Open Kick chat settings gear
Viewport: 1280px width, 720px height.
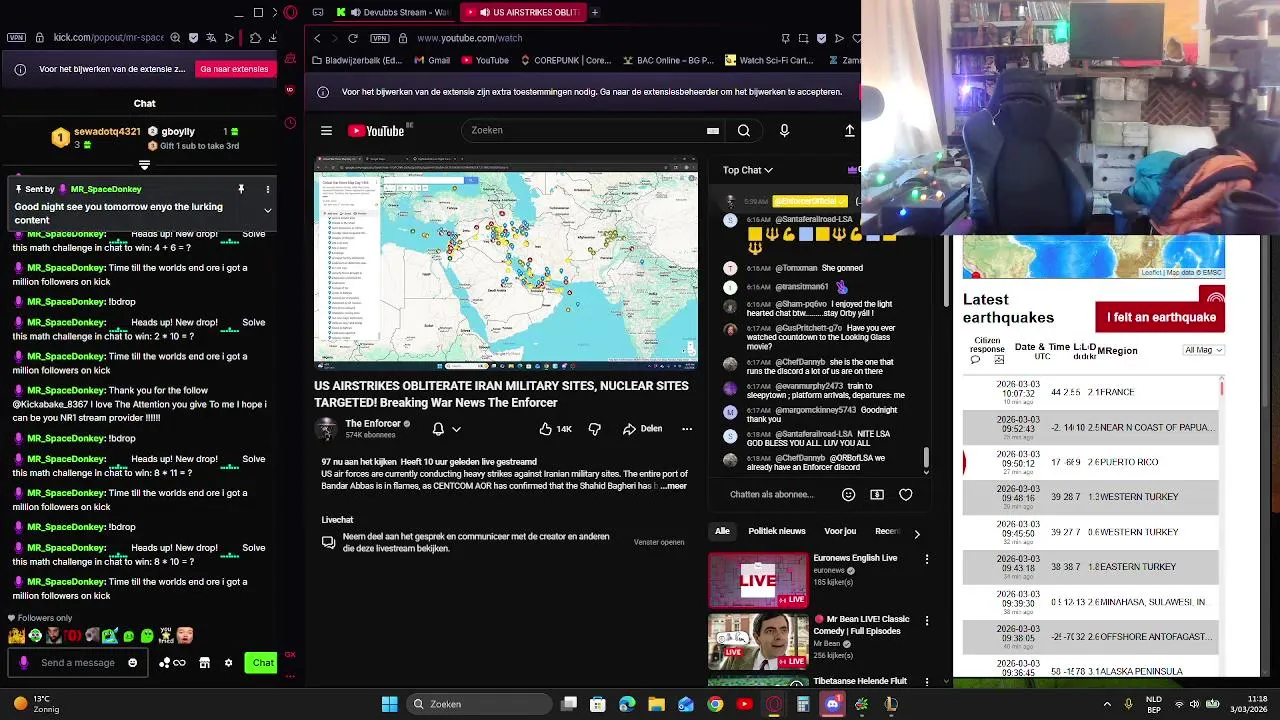(x=228, y=663)
